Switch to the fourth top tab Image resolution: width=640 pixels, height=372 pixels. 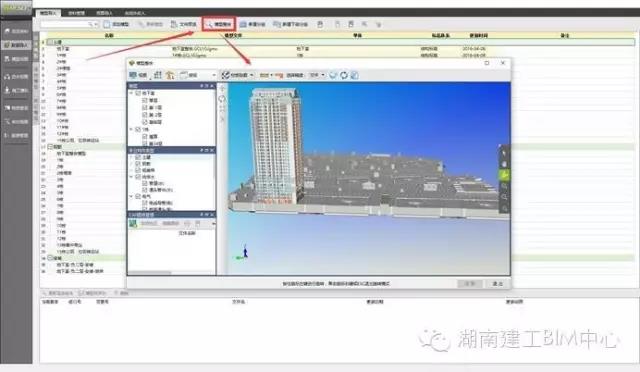(135, 13)
